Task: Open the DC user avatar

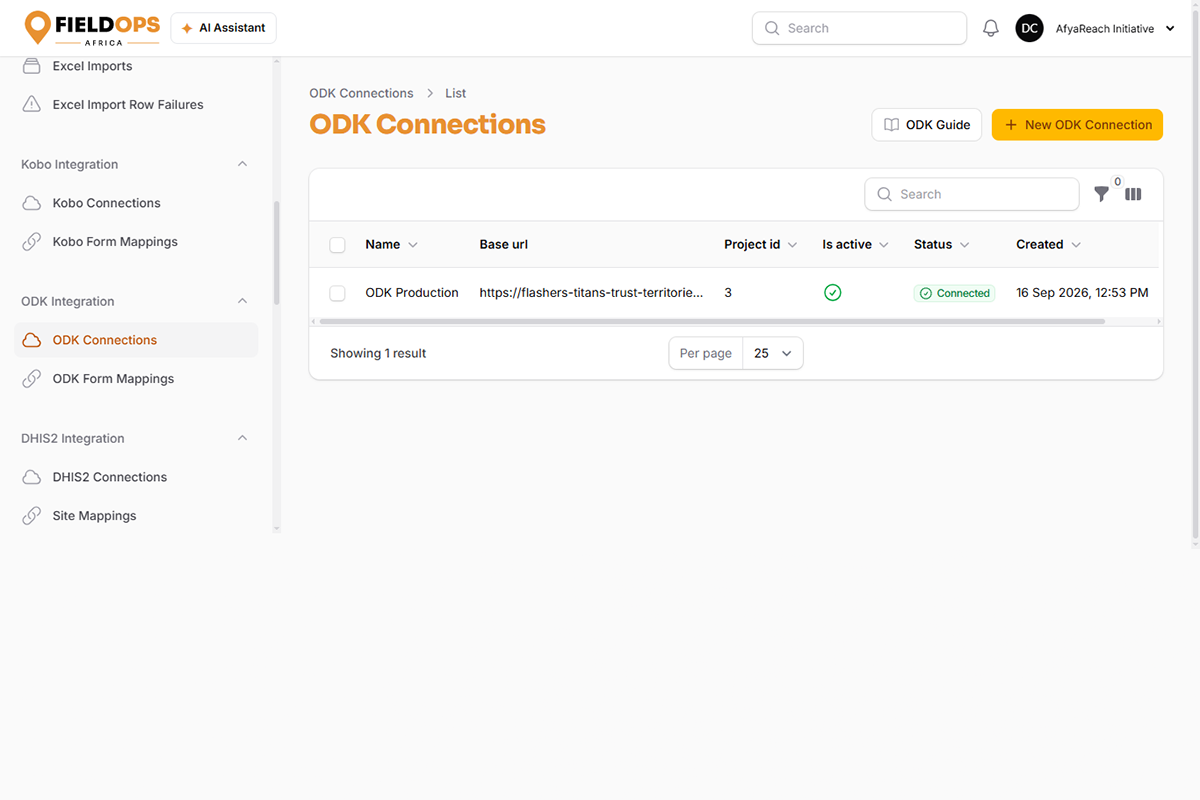Action: (x=1029, y=29)
